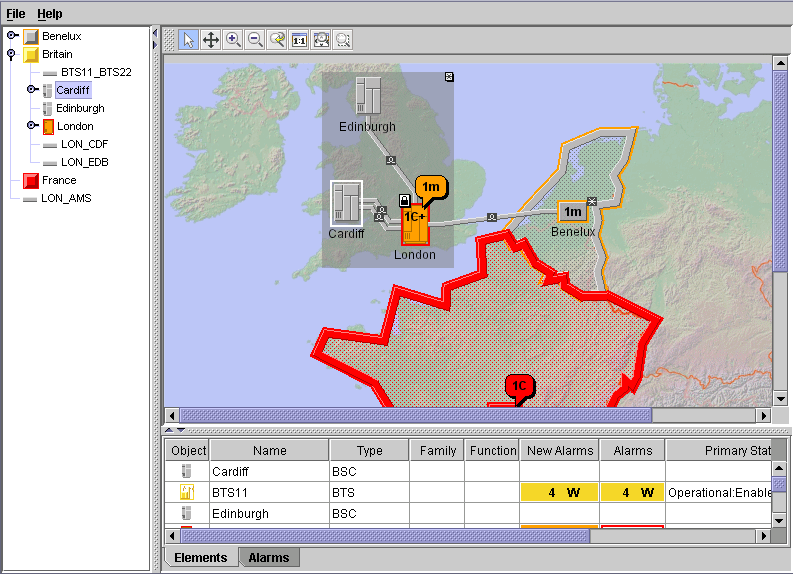The image size is (793, 574).
Task: Expand the London tree node
Action: [32, 126]
